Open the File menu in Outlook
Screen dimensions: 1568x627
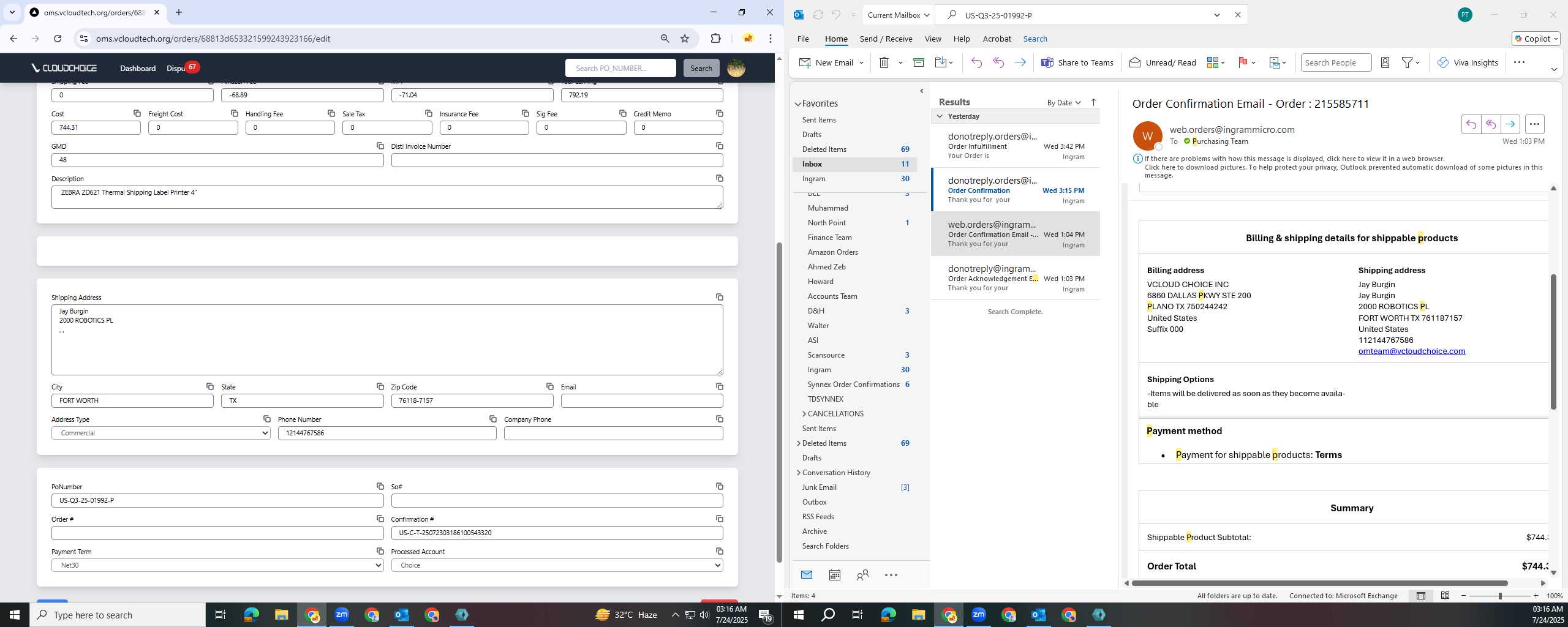[802, 39]
